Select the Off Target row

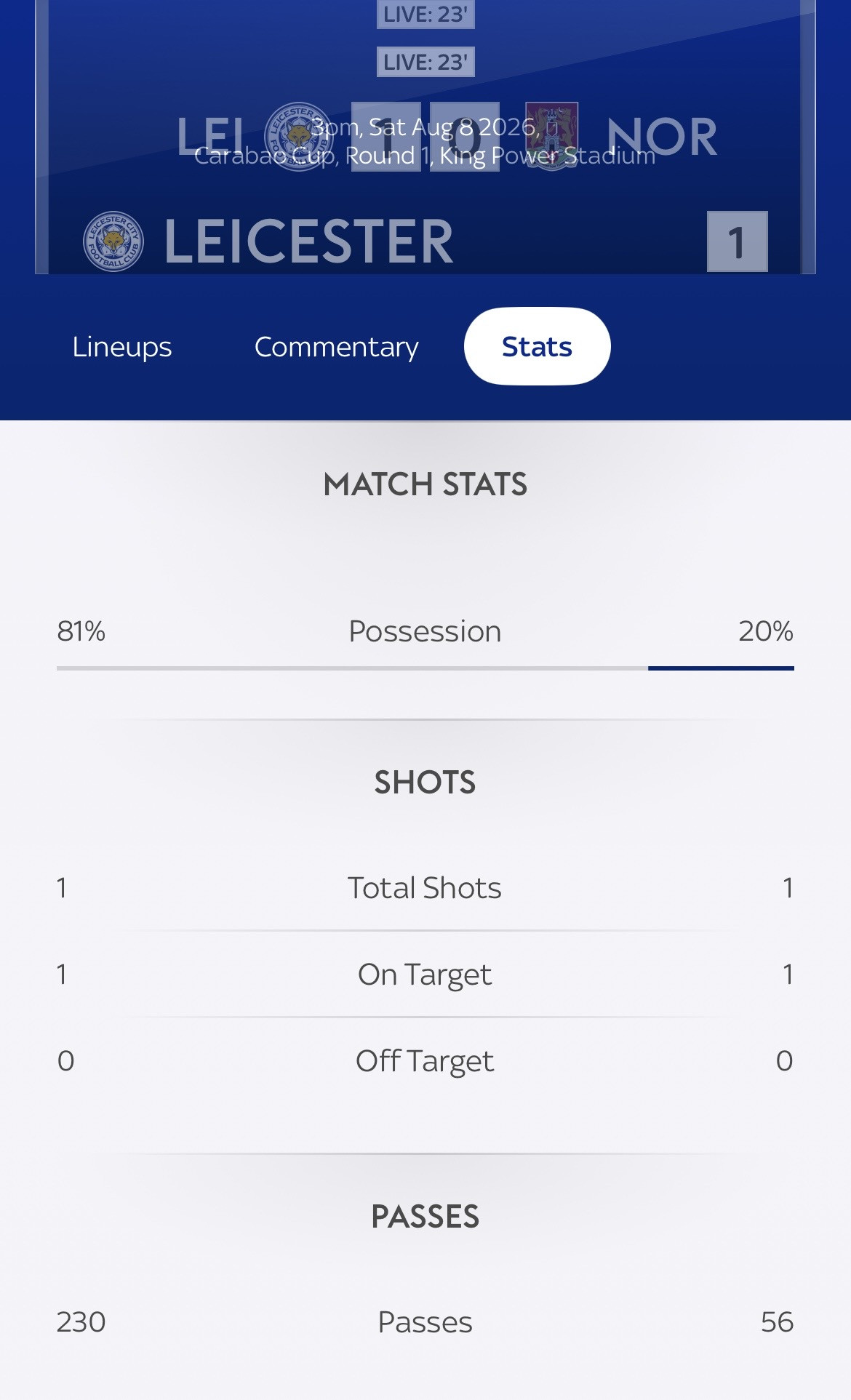pyautogui.click(x=425, y=1061)
